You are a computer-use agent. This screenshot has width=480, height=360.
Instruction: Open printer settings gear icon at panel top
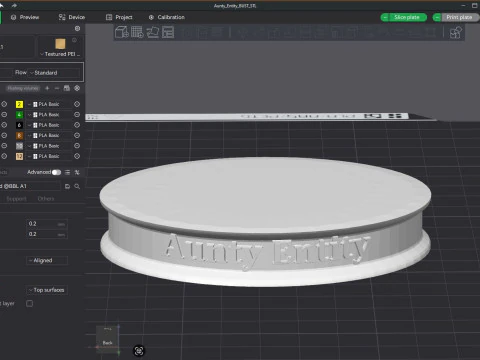click(x=77, y=29)
